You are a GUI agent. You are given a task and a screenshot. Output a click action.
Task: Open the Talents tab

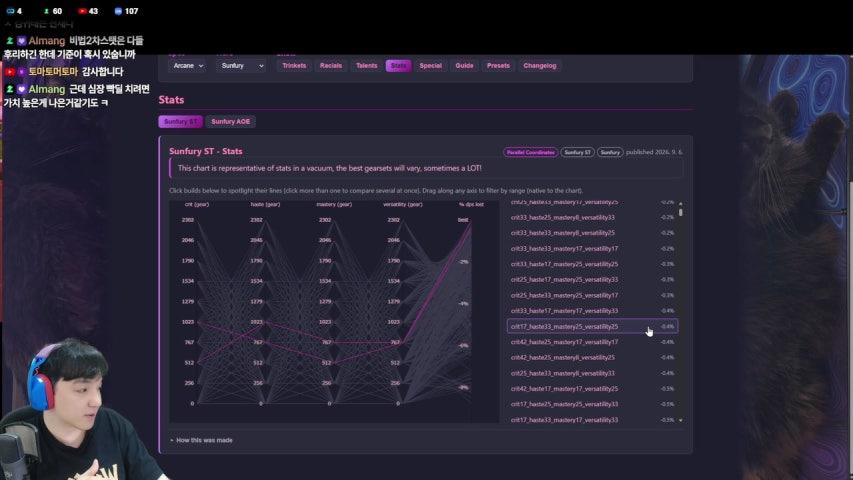[366, 66]
